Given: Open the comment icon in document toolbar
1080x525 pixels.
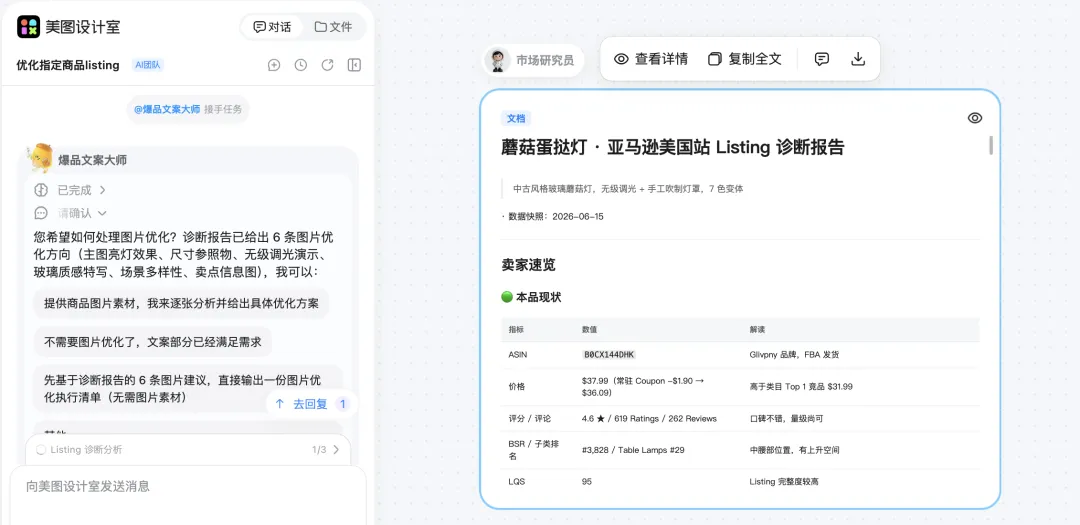Looking at the screenshot, I should point(822,59).
